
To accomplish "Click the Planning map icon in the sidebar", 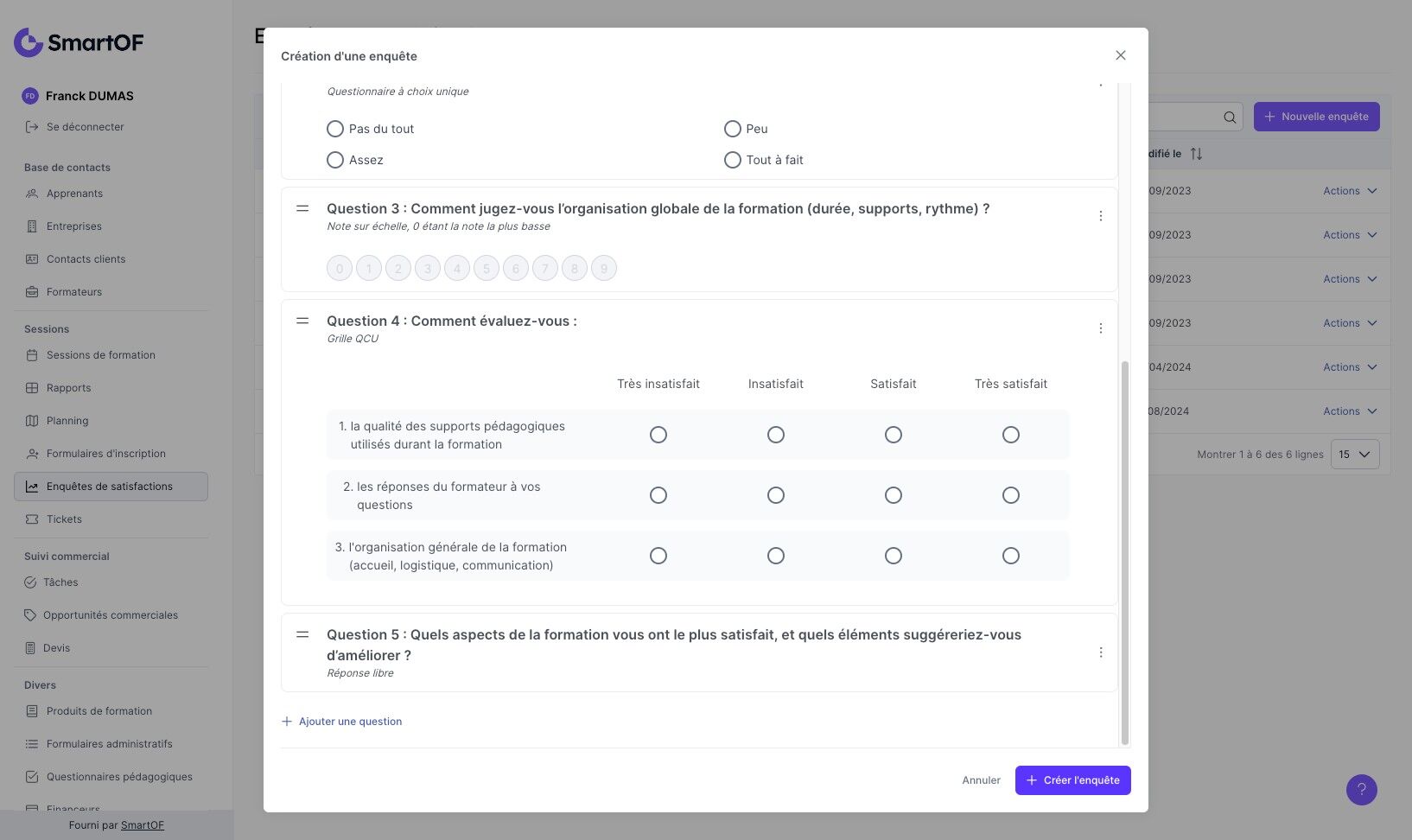I will point(32,421).
